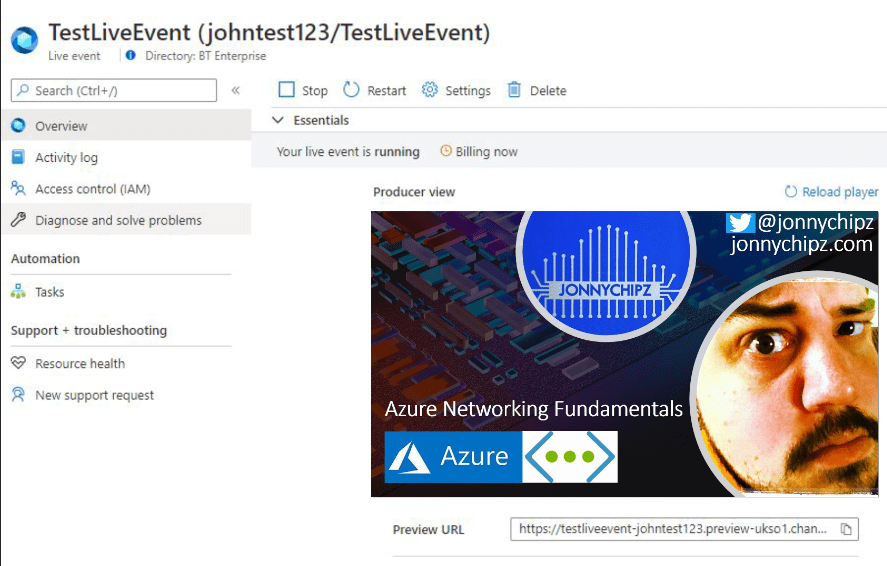Copy the Preview URL with copy icon
This screenshot has width=887, height=566.
coord(846,529)
